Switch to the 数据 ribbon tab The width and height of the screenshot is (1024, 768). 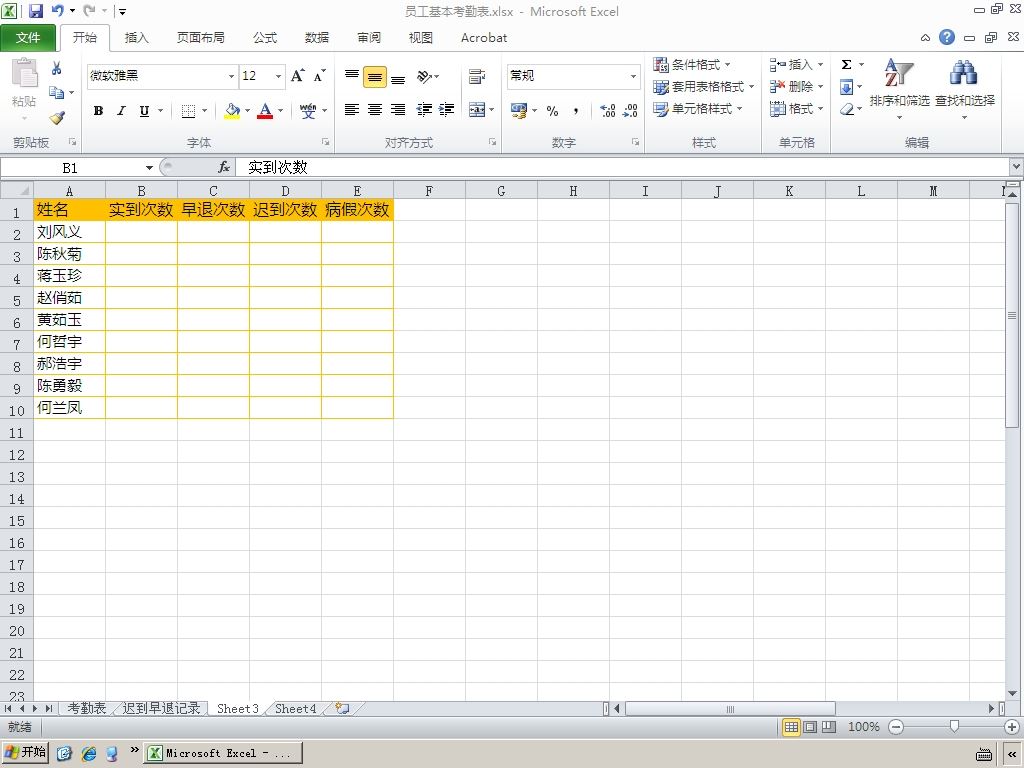point(317,37)
